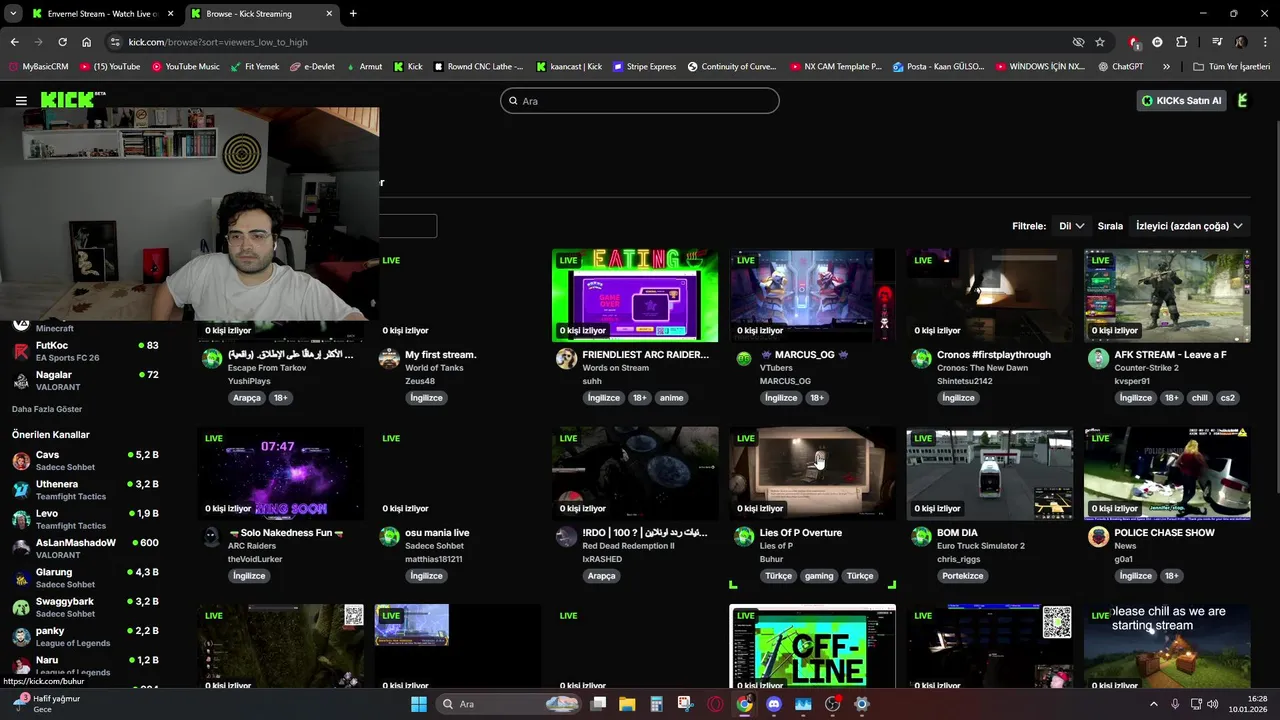Open MARCUS_OG channel avatar
This screenshot has height=720, width=1280.
pyautogui.click(x=744, y=359)
